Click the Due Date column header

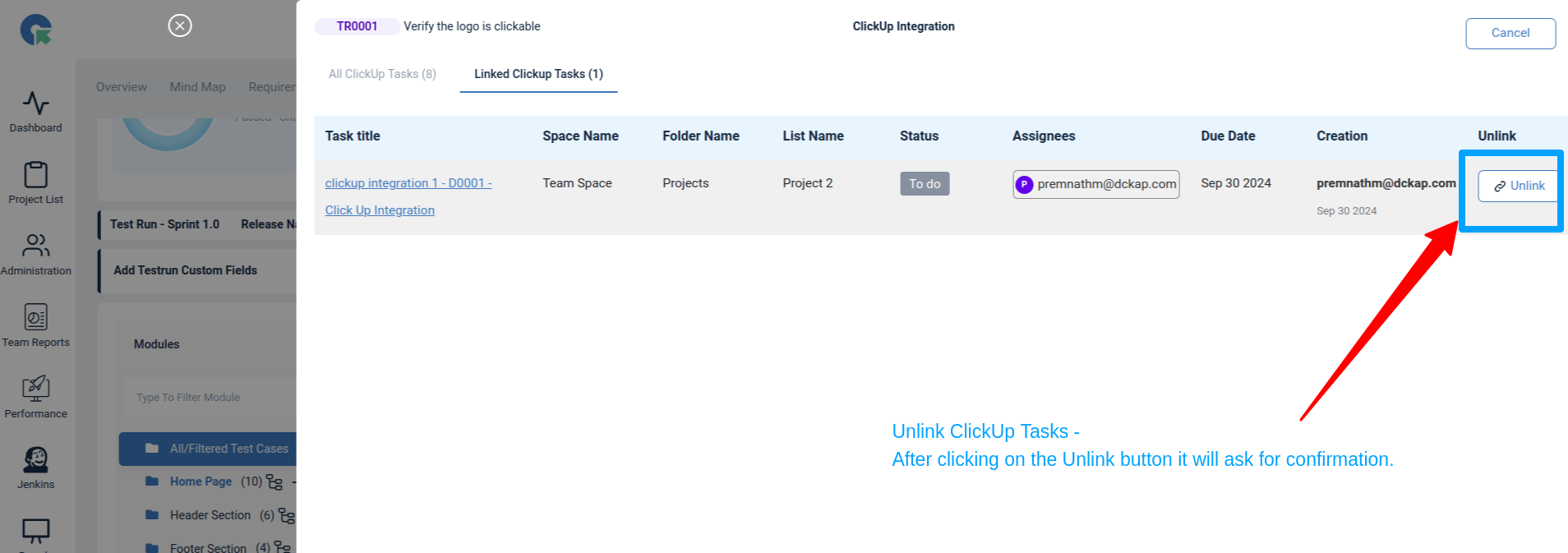pos(1228,136)
